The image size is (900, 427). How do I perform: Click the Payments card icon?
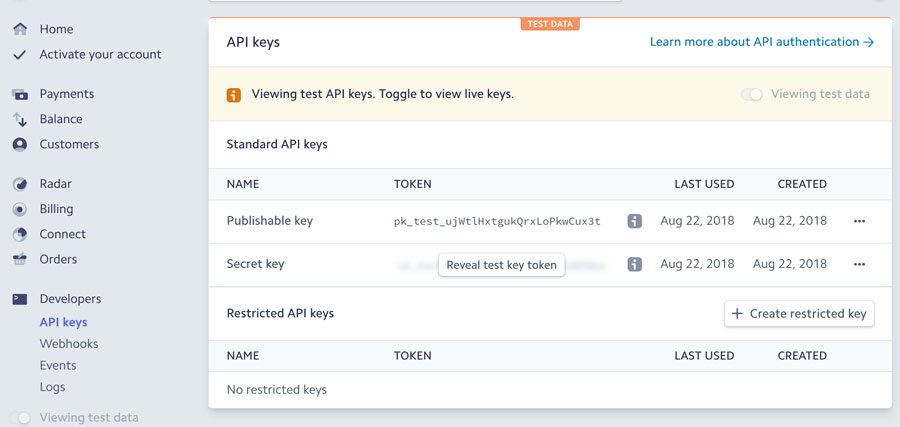tap(20, 94)
